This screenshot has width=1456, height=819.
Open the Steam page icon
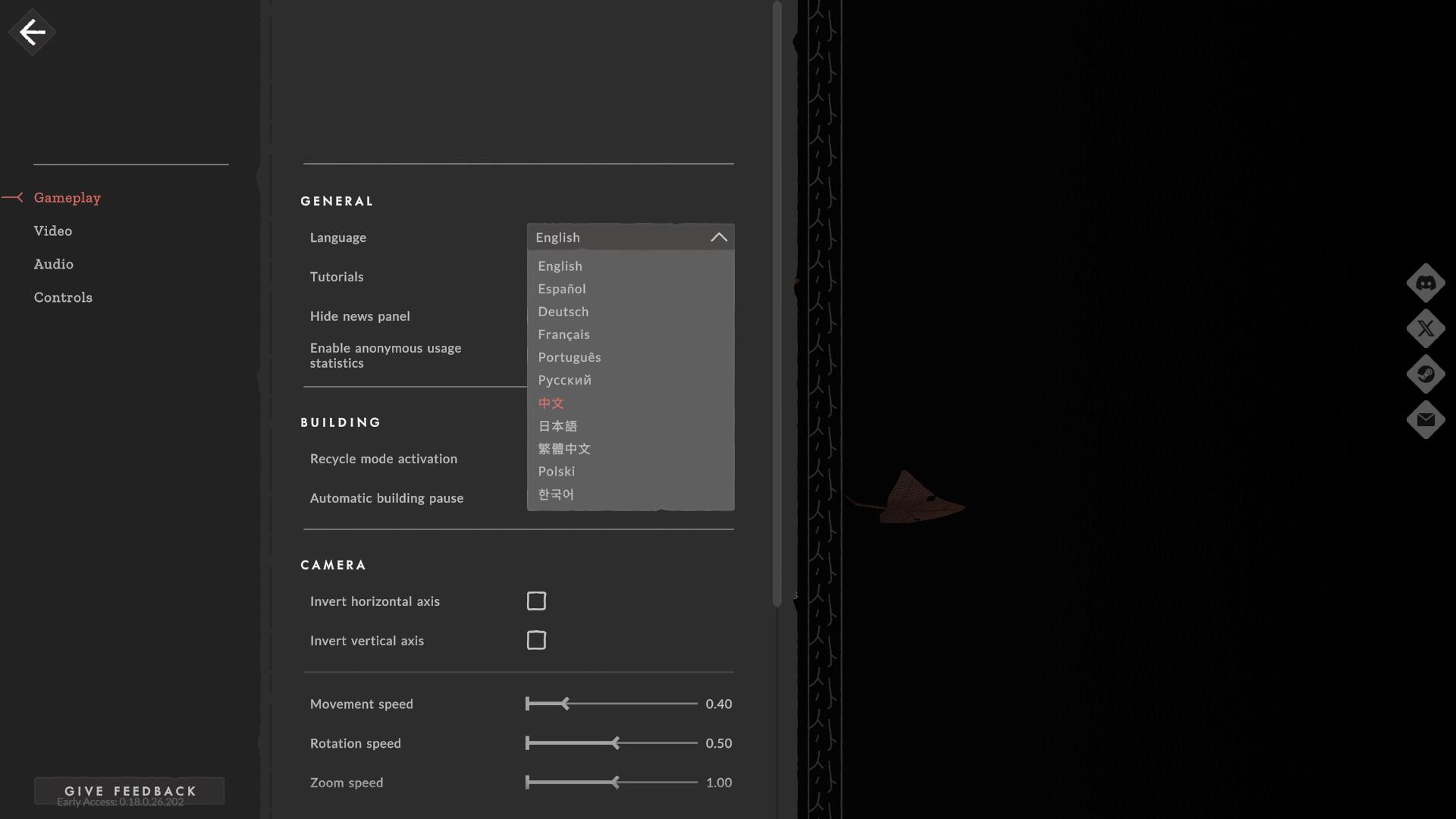pos(1426,374)
